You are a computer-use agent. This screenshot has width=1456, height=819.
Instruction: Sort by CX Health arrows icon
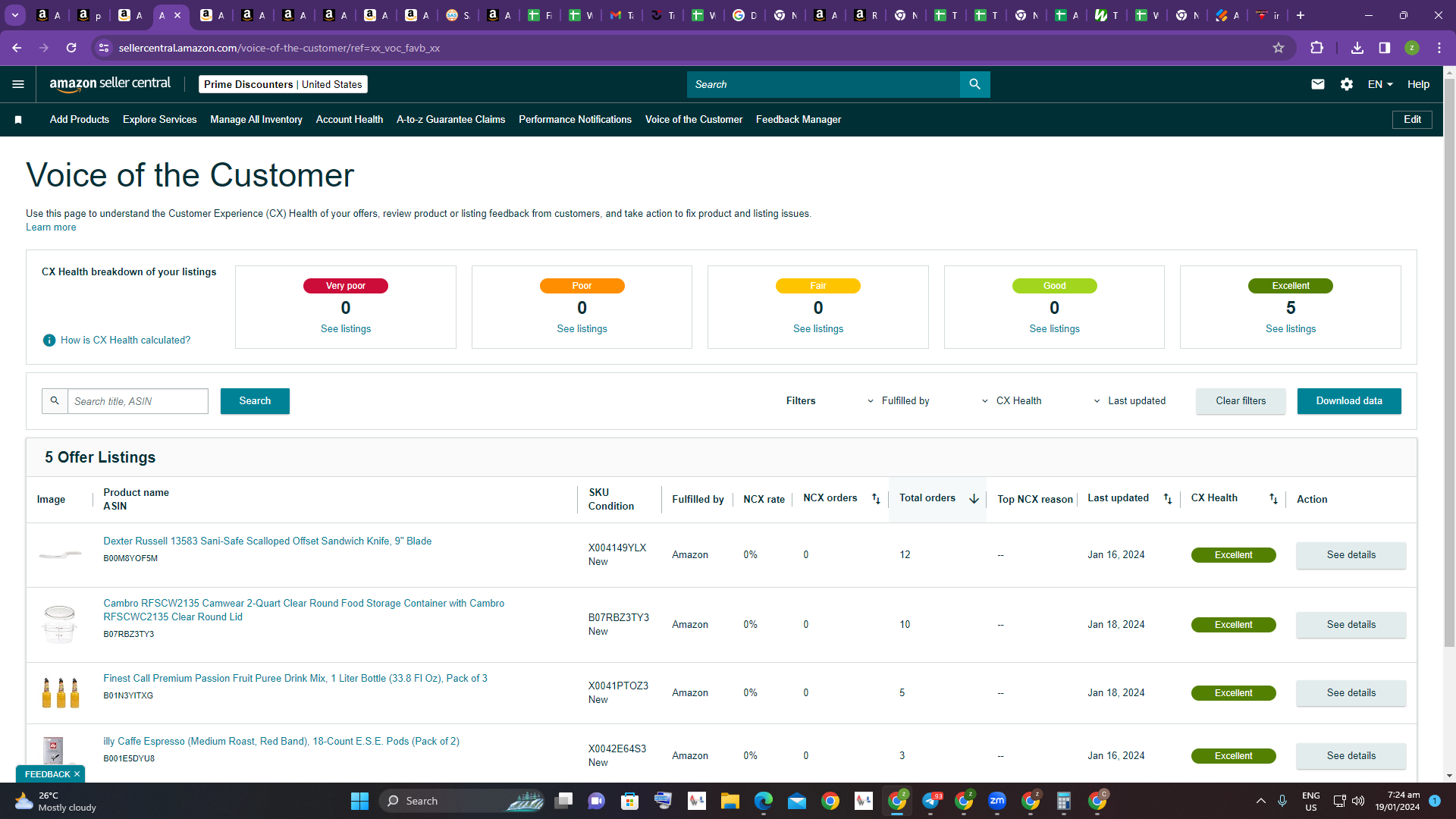1273,499
